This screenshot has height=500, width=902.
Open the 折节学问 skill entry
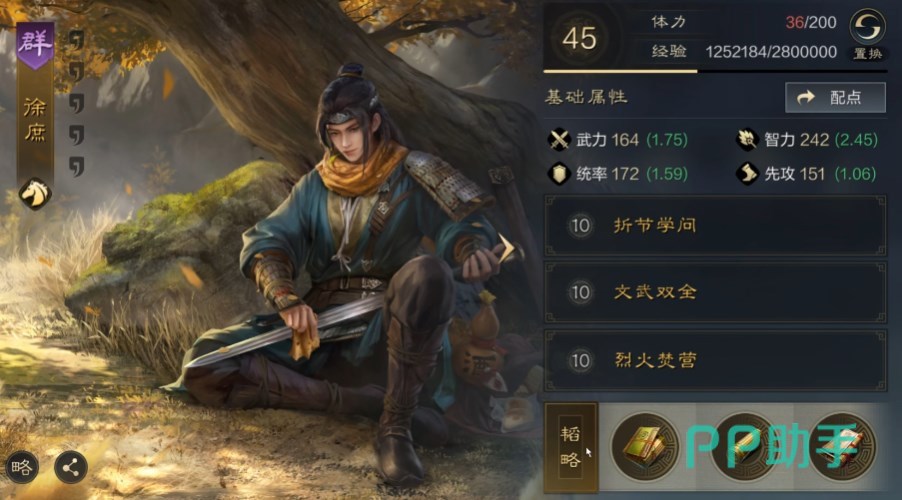pyautogui.click(x=715, y=225)
